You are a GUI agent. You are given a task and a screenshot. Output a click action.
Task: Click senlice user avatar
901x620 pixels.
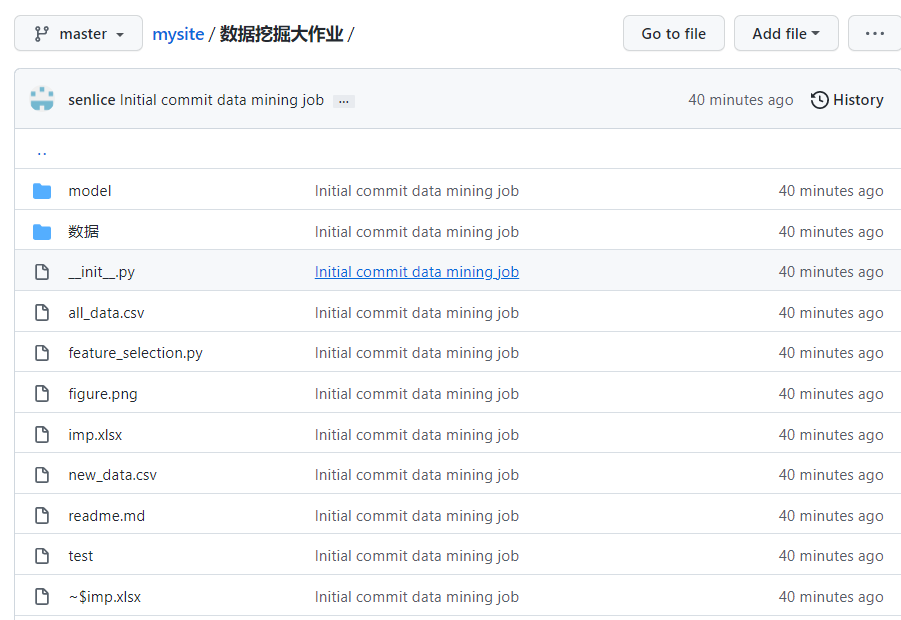tap(42, 99)
